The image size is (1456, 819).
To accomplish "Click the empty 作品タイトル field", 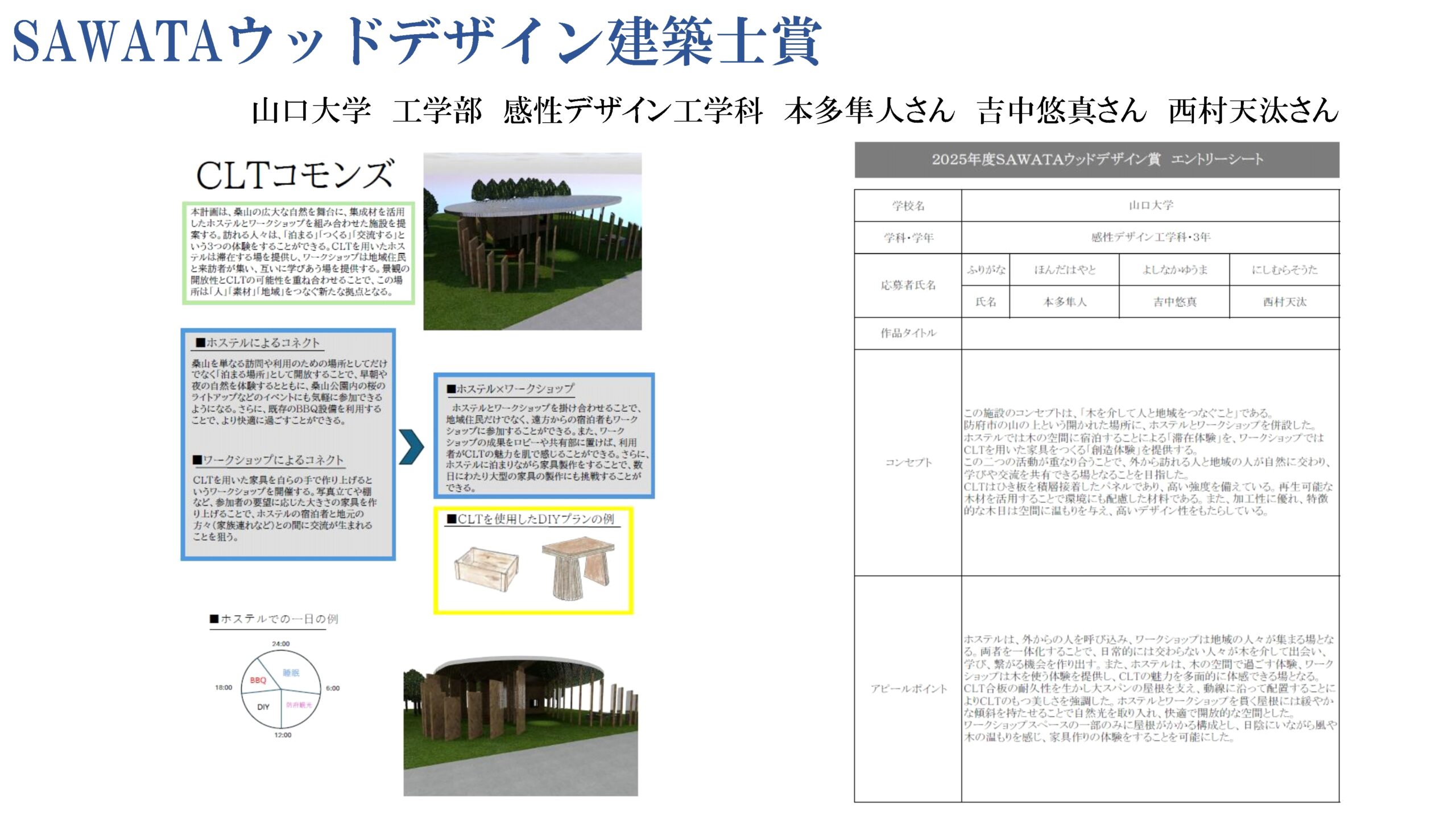I will [x=1150, y=333].
